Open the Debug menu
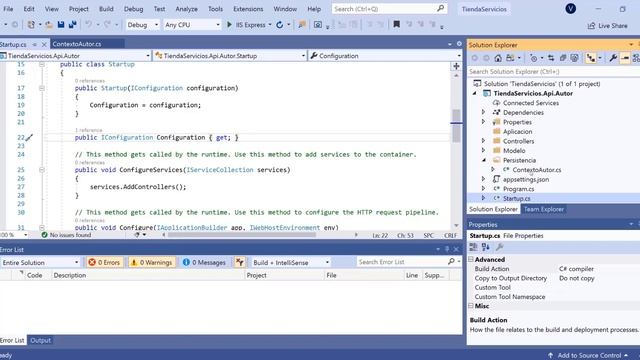This screenshot has width=640, height=360. pyautogui.click(x=133, y=9)
